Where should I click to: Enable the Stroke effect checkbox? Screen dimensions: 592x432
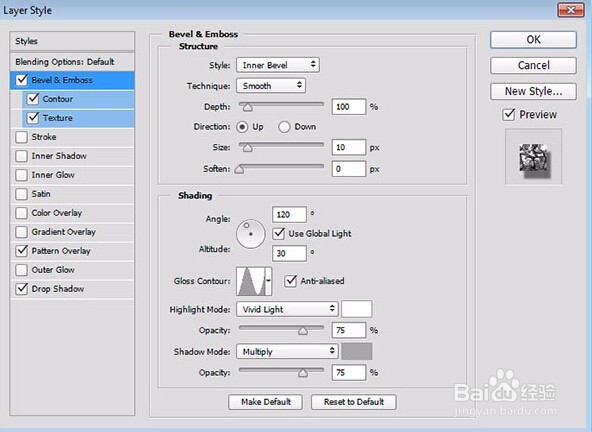pyautogui.click(x=22, y=137)
